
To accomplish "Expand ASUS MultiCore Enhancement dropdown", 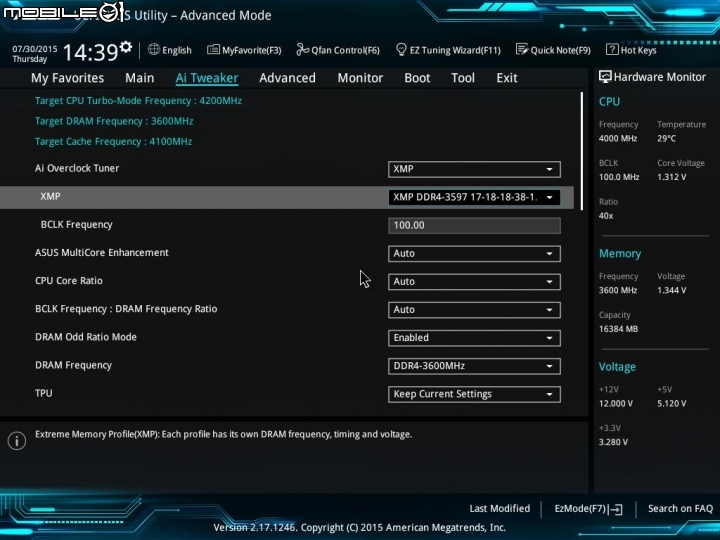I will click(474, 253).
